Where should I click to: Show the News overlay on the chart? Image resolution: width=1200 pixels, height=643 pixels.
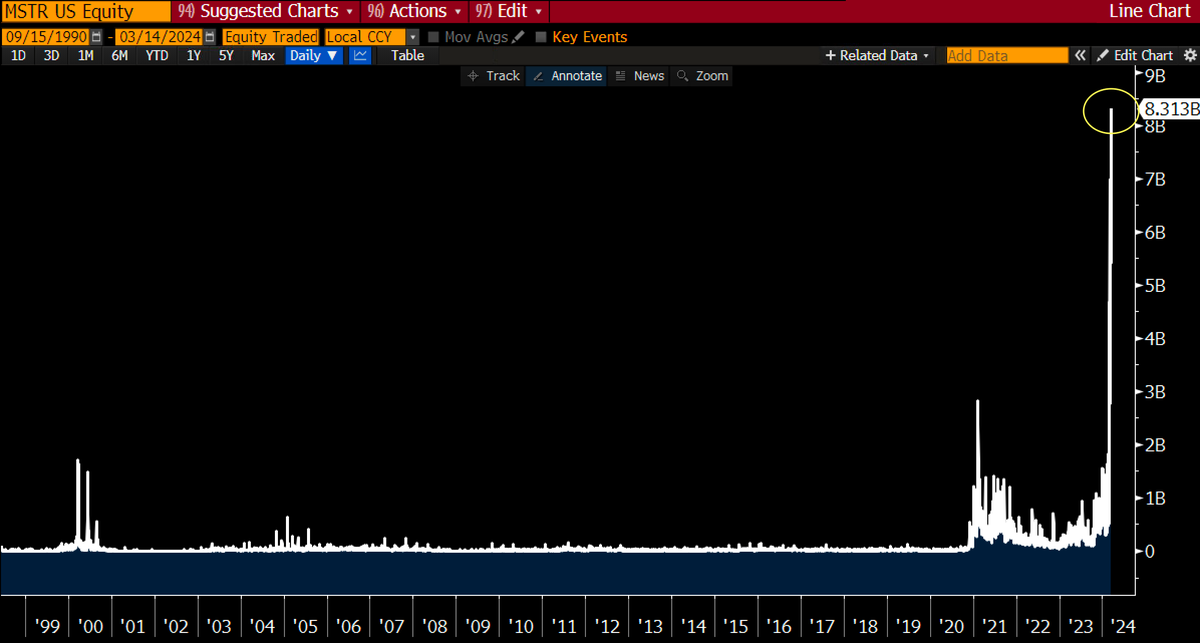tap(640, 76)
